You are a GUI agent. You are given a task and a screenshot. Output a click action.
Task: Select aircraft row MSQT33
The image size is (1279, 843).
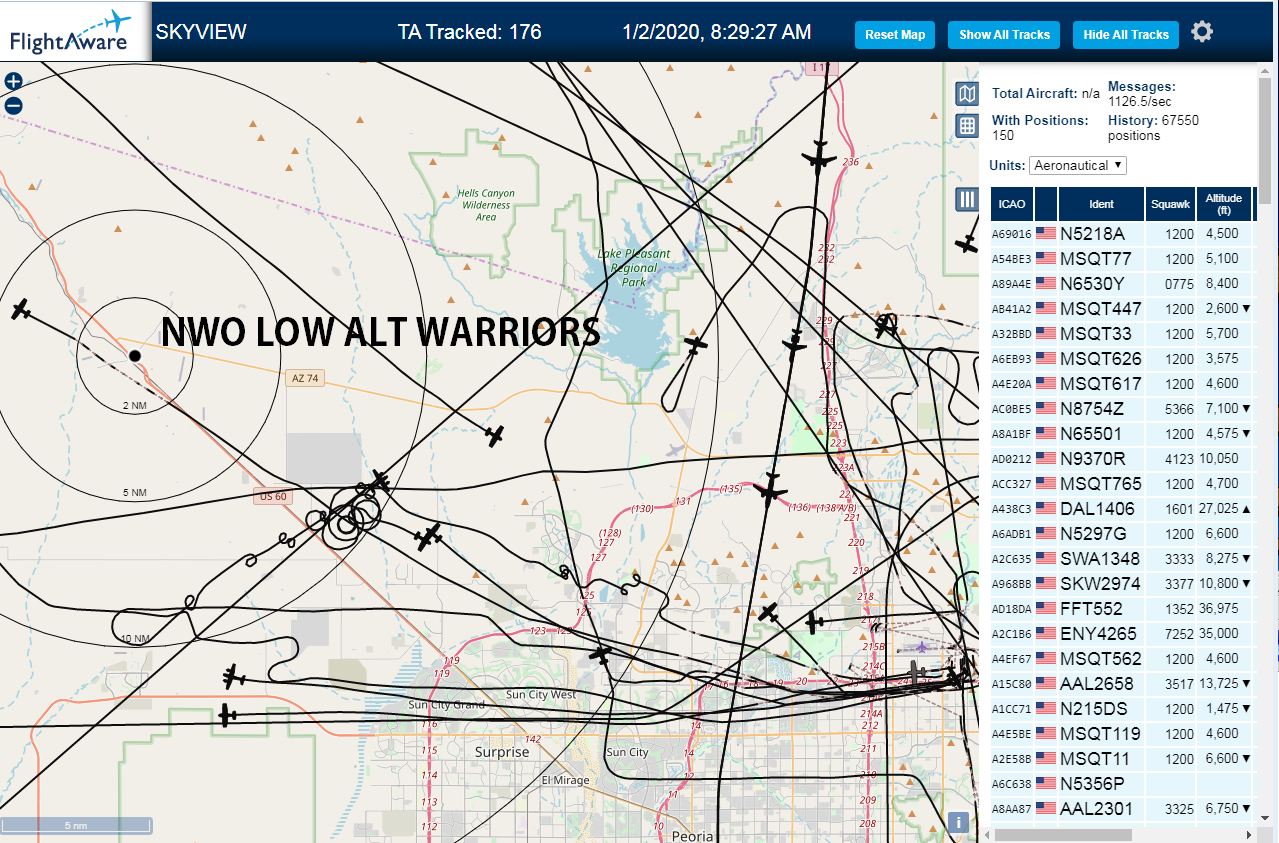click(x=1121, y=334)
